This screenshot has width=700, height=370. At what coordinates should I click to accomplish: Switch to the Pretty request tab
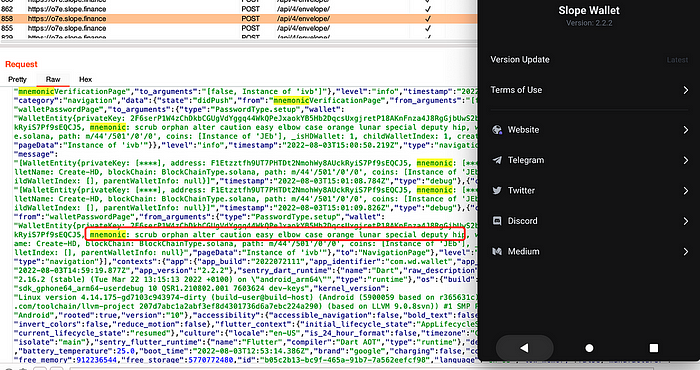[17, 79]
